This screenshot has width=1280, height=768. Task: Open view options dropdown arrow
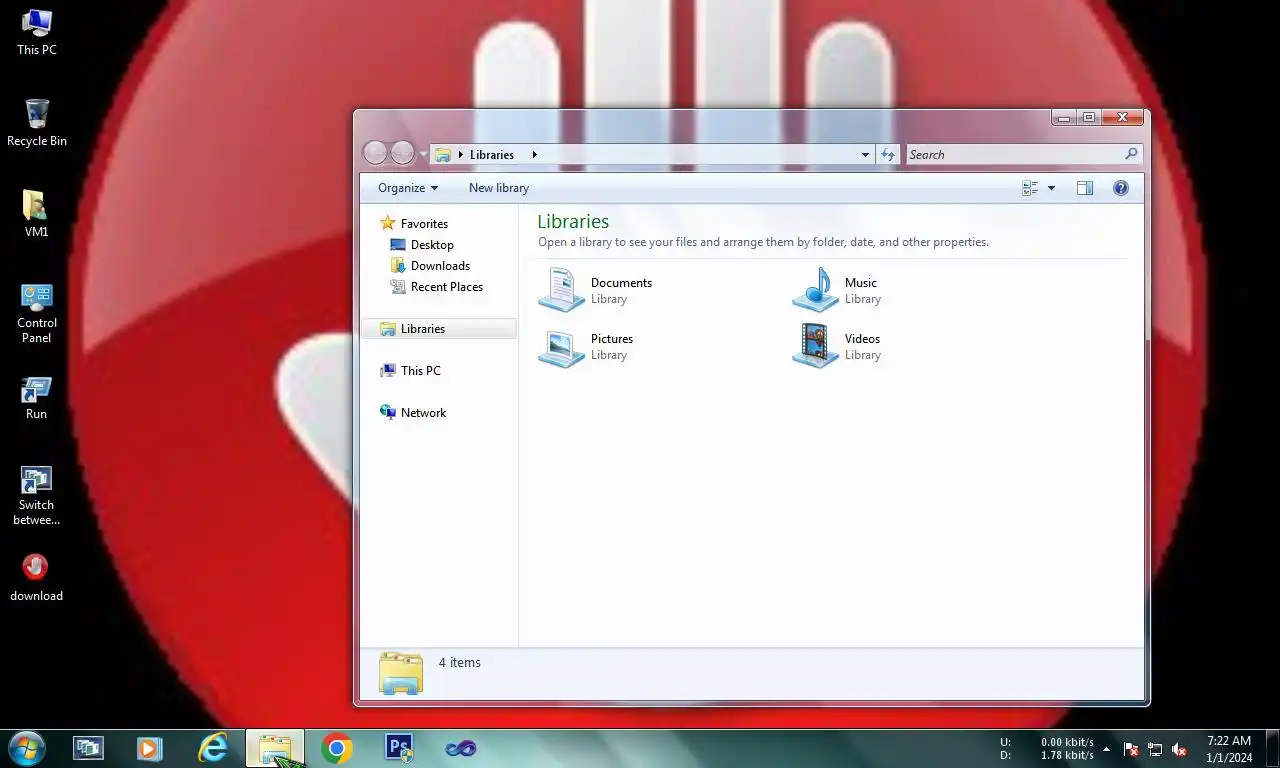[1051, 188]
